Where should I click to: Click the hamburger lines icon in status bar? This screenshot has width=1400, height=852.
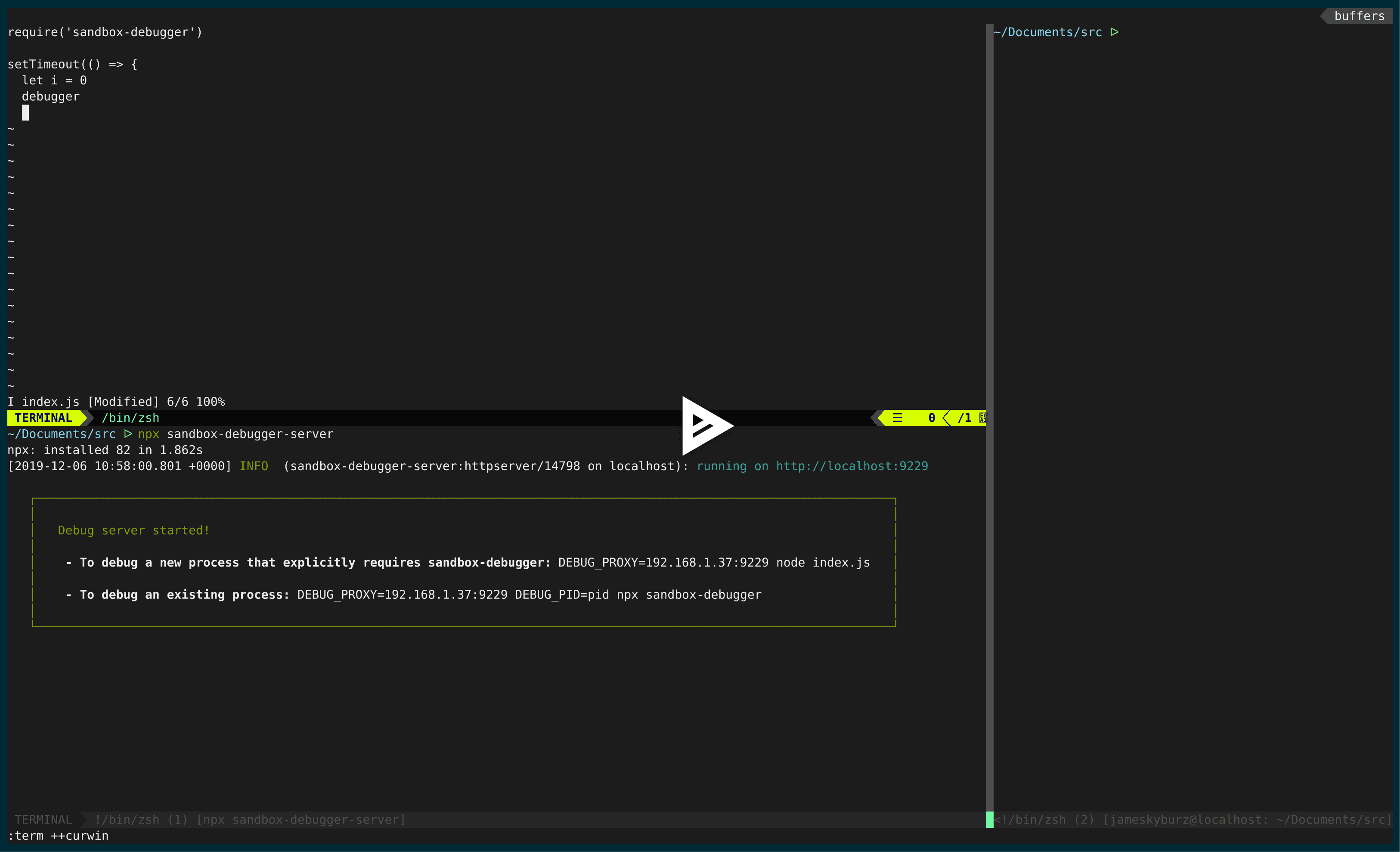(897, 418)
